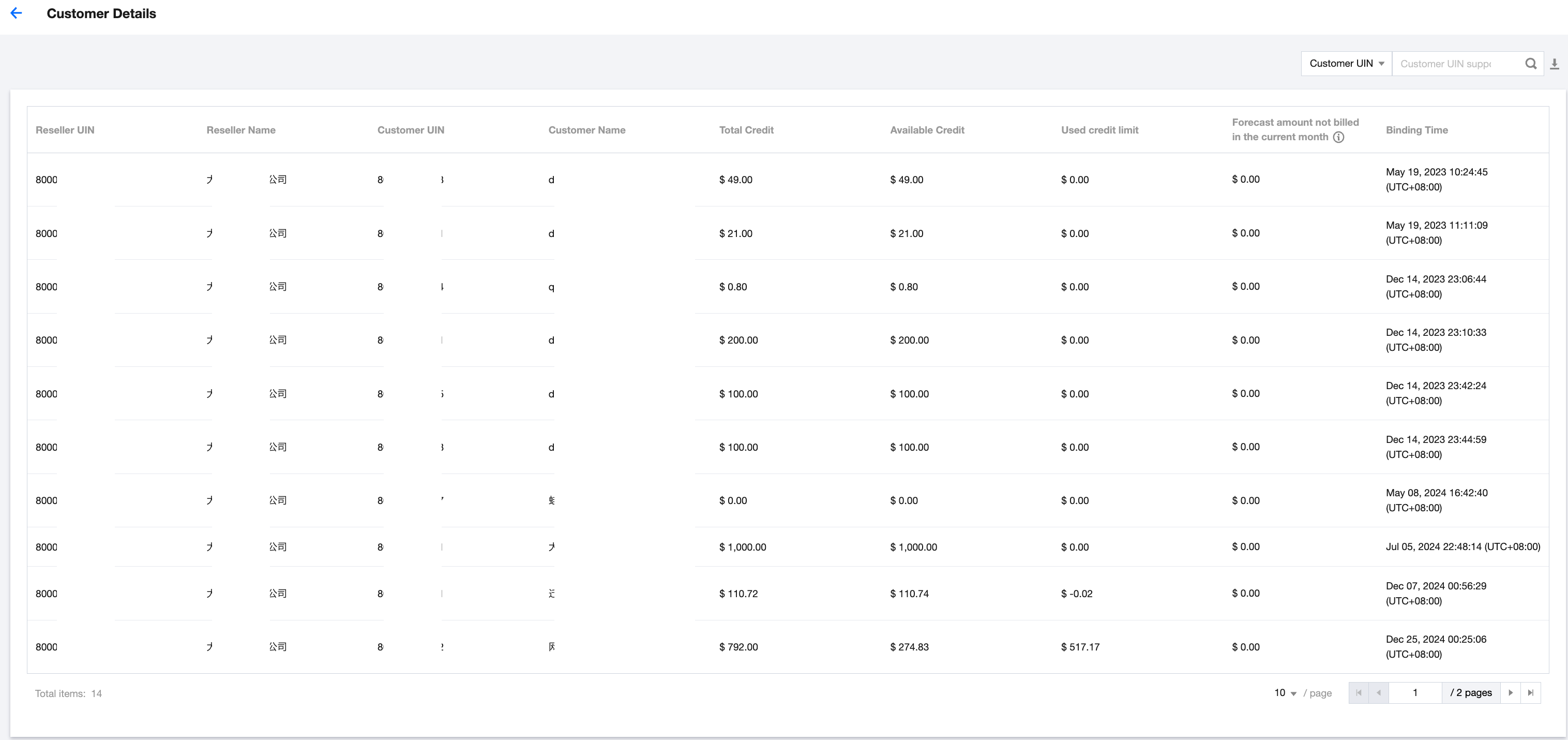Go to the next page
The width and height of the screenshot is (1568, 740).
[x=1510, y=692]
